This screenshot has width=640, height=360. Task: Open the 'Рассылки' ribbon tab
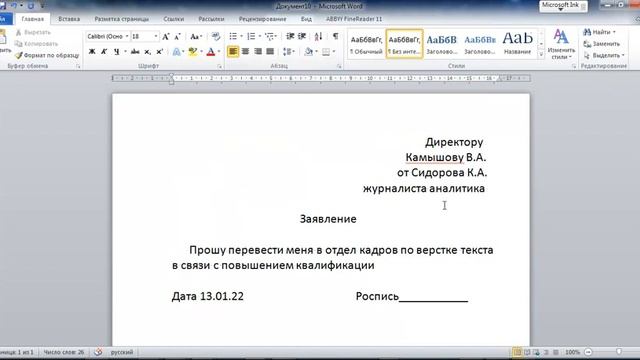211,19
